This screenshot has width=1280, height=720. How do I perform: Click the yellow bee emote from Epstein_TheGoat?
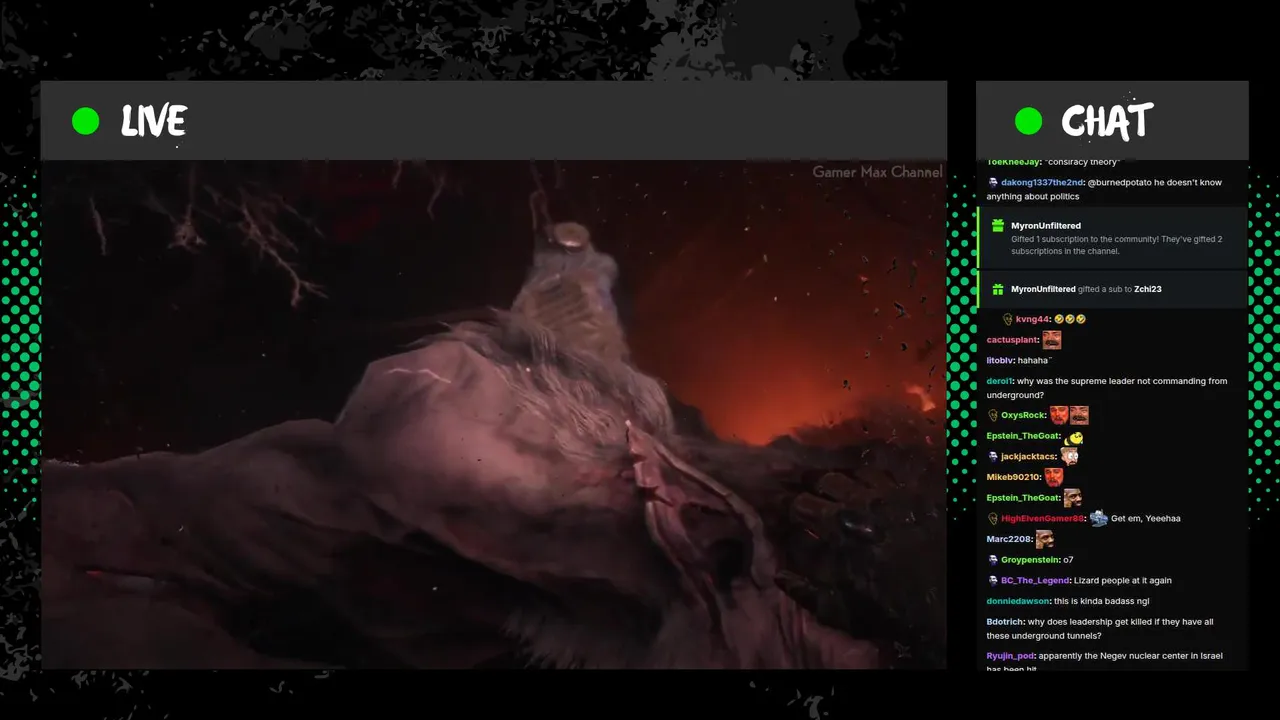1074,437
